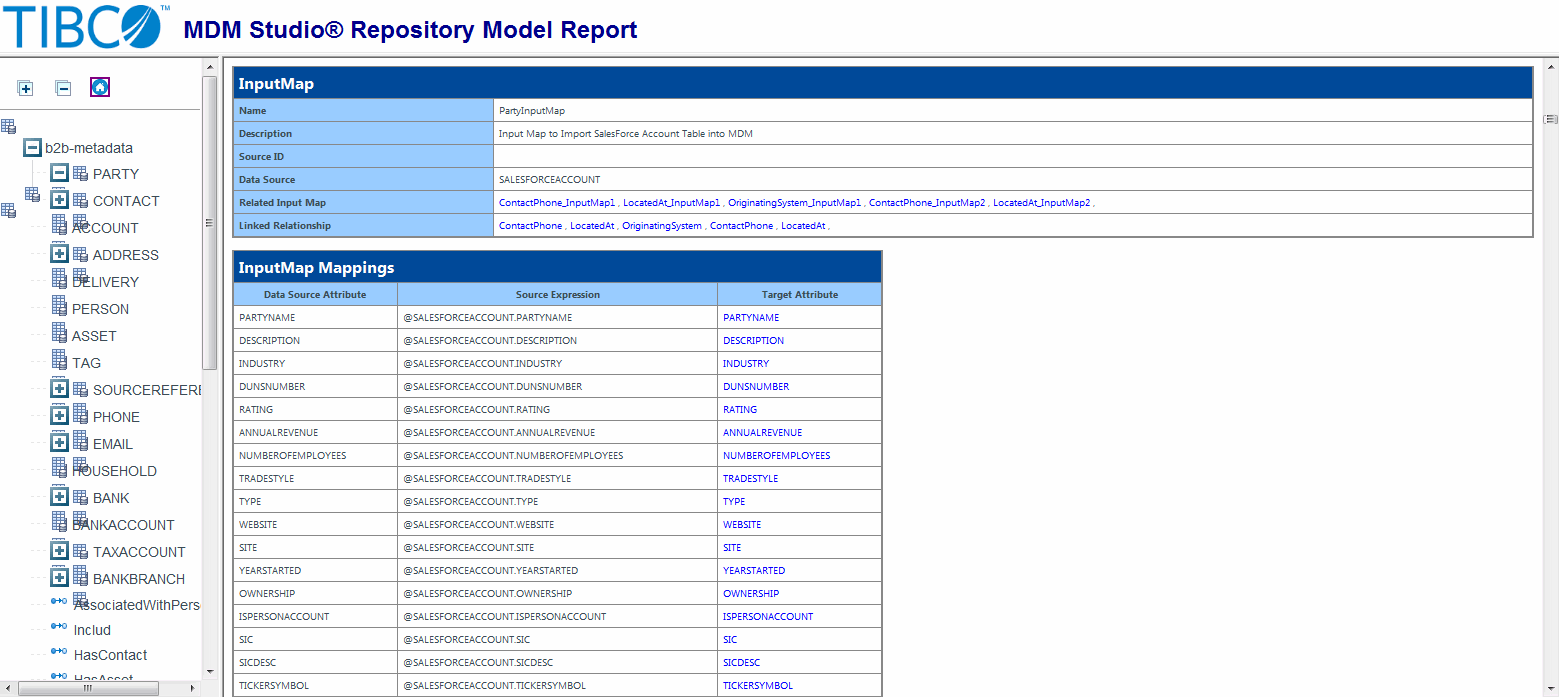Open the ANNUALREVENUE target attribute link

click(x=763, y=433)
